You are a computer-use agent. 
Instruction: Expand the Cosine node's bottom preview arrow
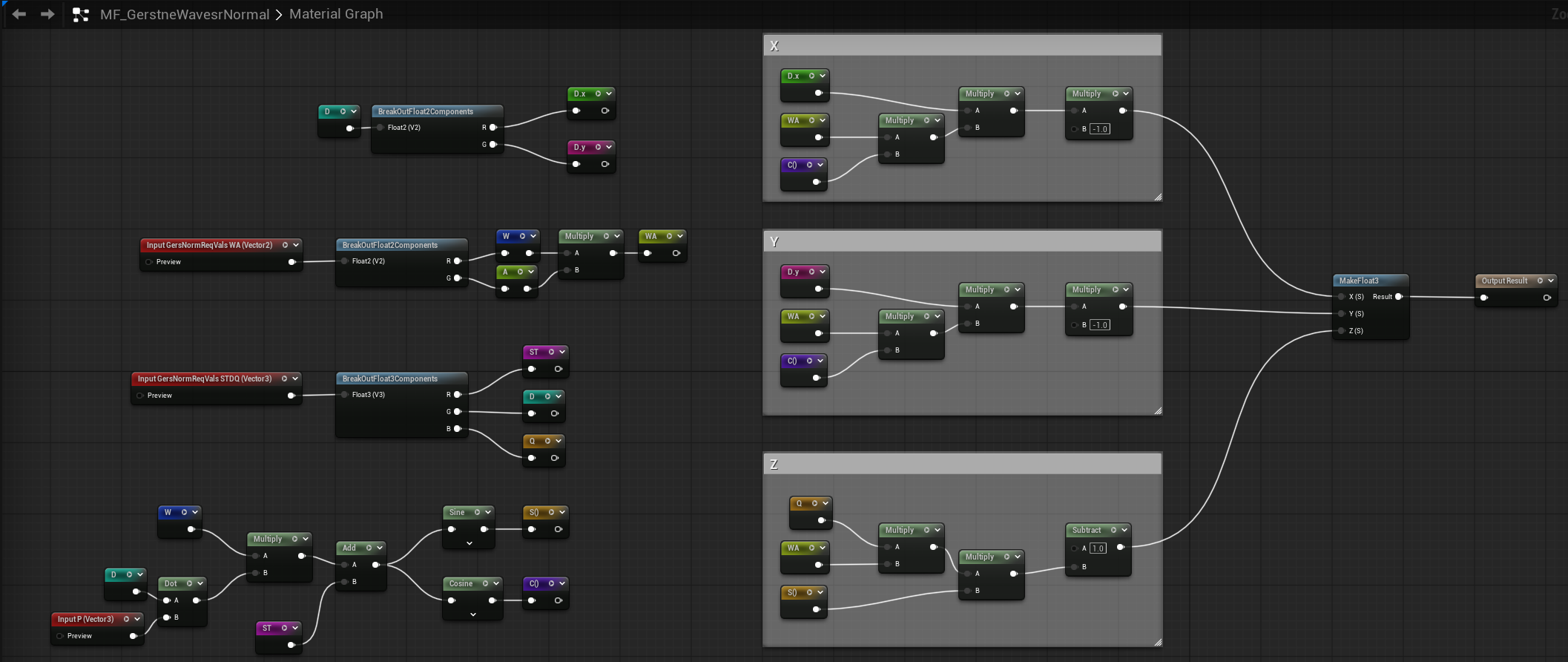[x=473, y=615]
